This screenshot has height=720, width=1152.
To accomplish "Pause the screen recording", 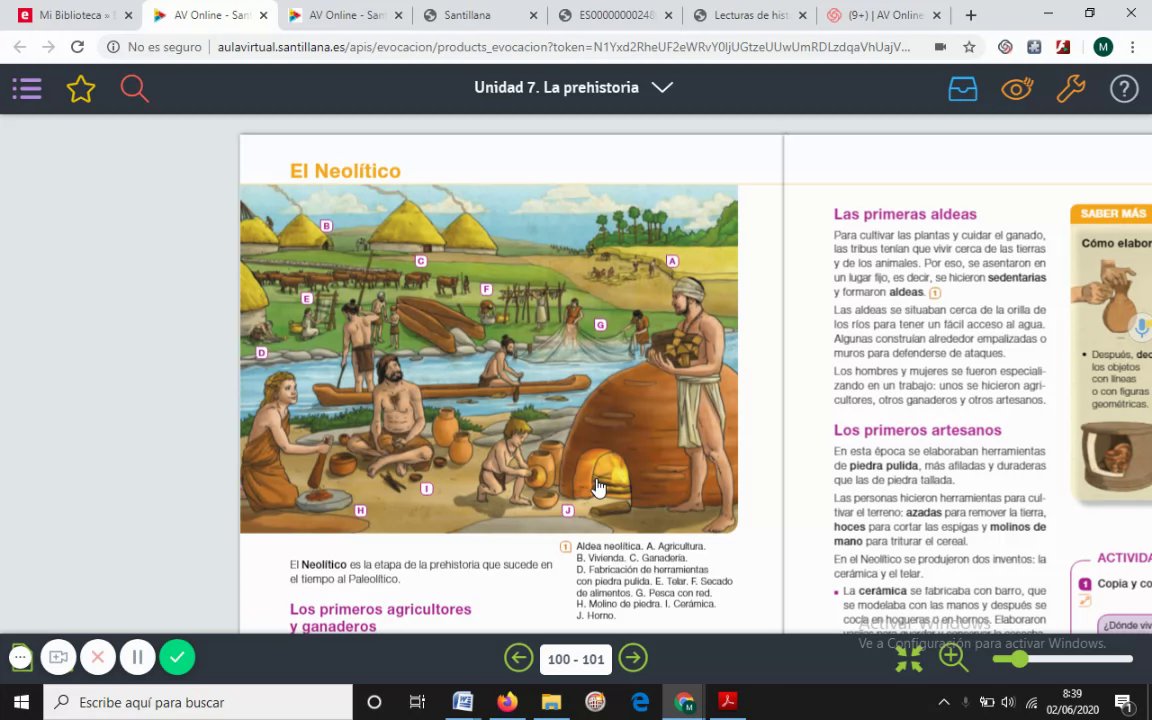I will (137, 657).
